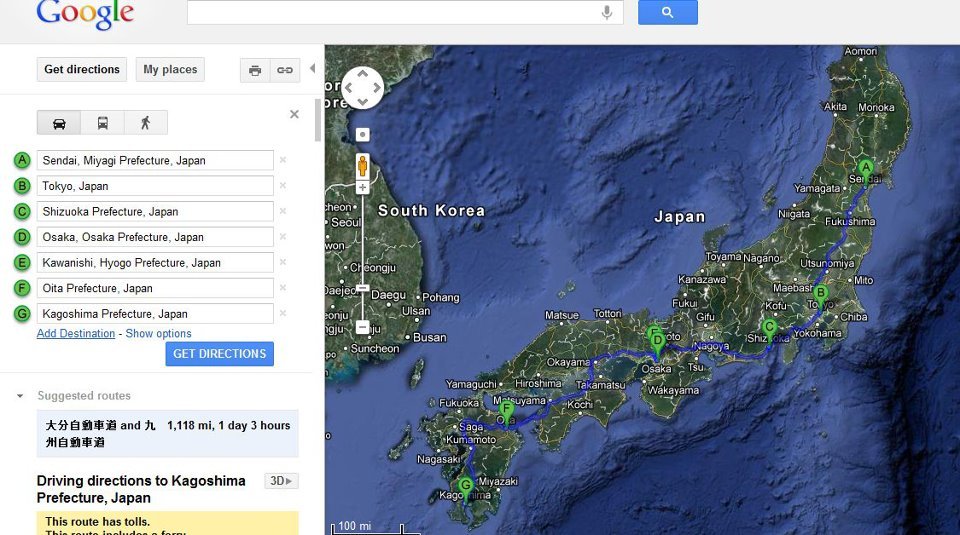The height and width of the screenshot is (535, 960).
Task: Remove the Oita Prefecture destination
Action: [283, 288]
